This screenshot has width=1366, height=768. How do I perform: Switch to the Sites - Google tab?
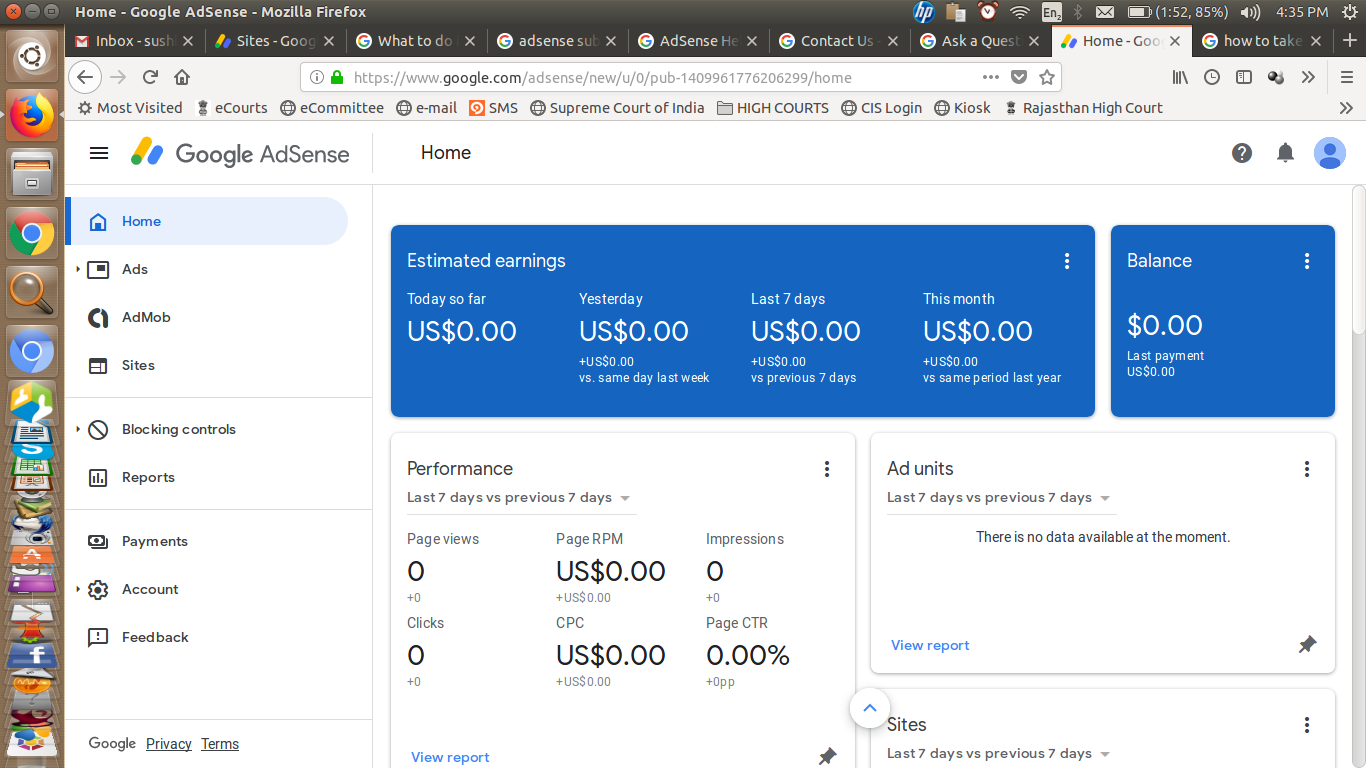click(x=276, y=41)
